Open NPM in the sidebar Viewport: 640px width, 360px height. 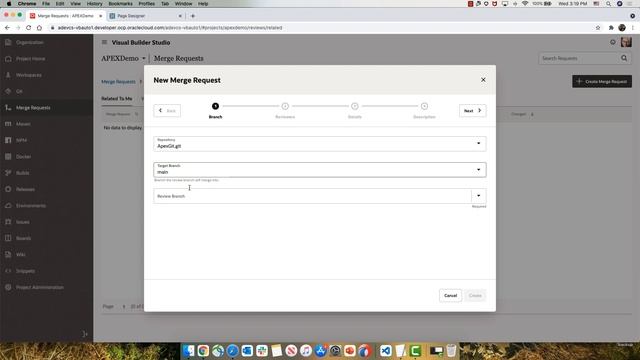(x=21, y=140)
